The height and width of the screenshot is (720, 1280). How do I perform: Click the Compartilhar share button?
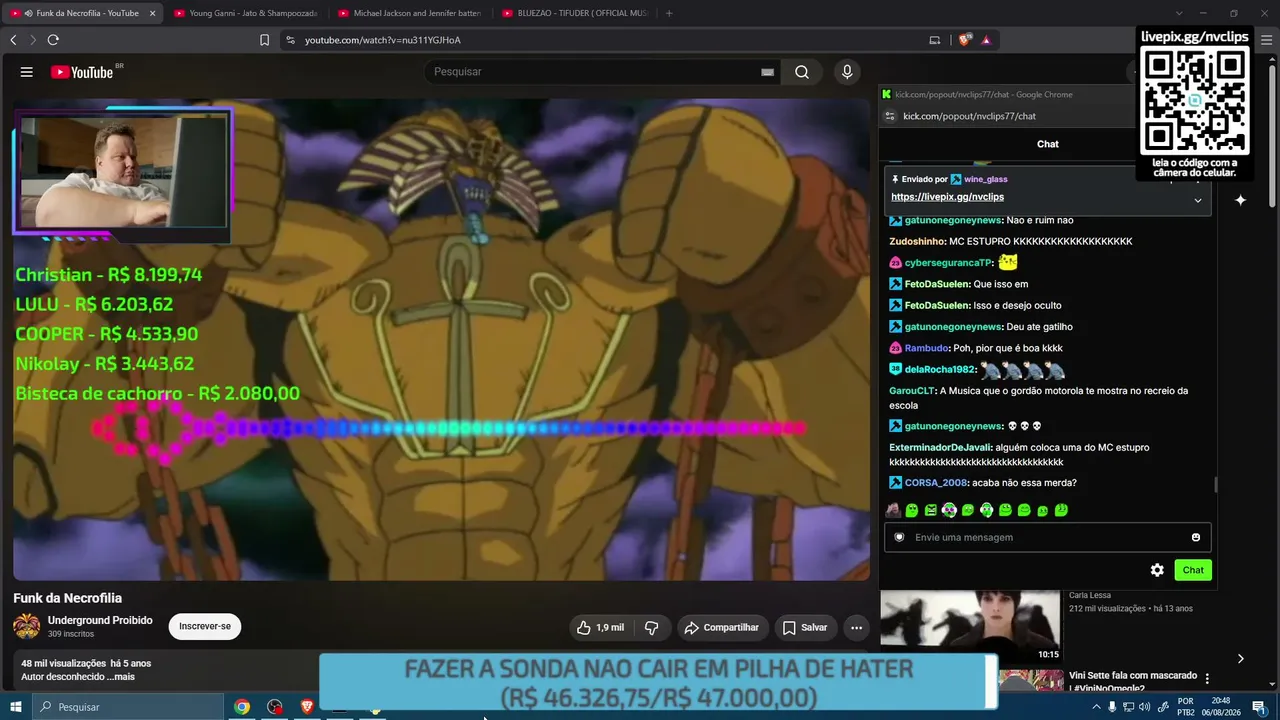(721, 628)
